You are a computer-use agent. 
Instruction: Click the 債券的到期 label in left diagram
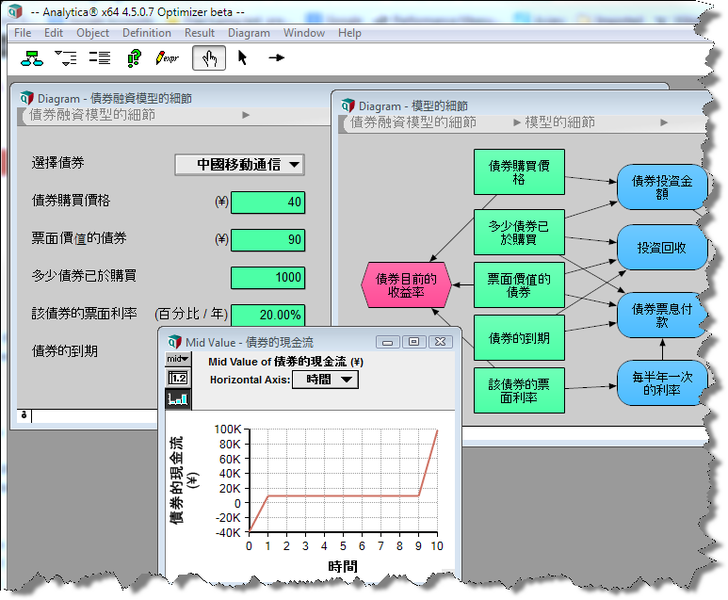pyautogui.click(x=65, y=351)
